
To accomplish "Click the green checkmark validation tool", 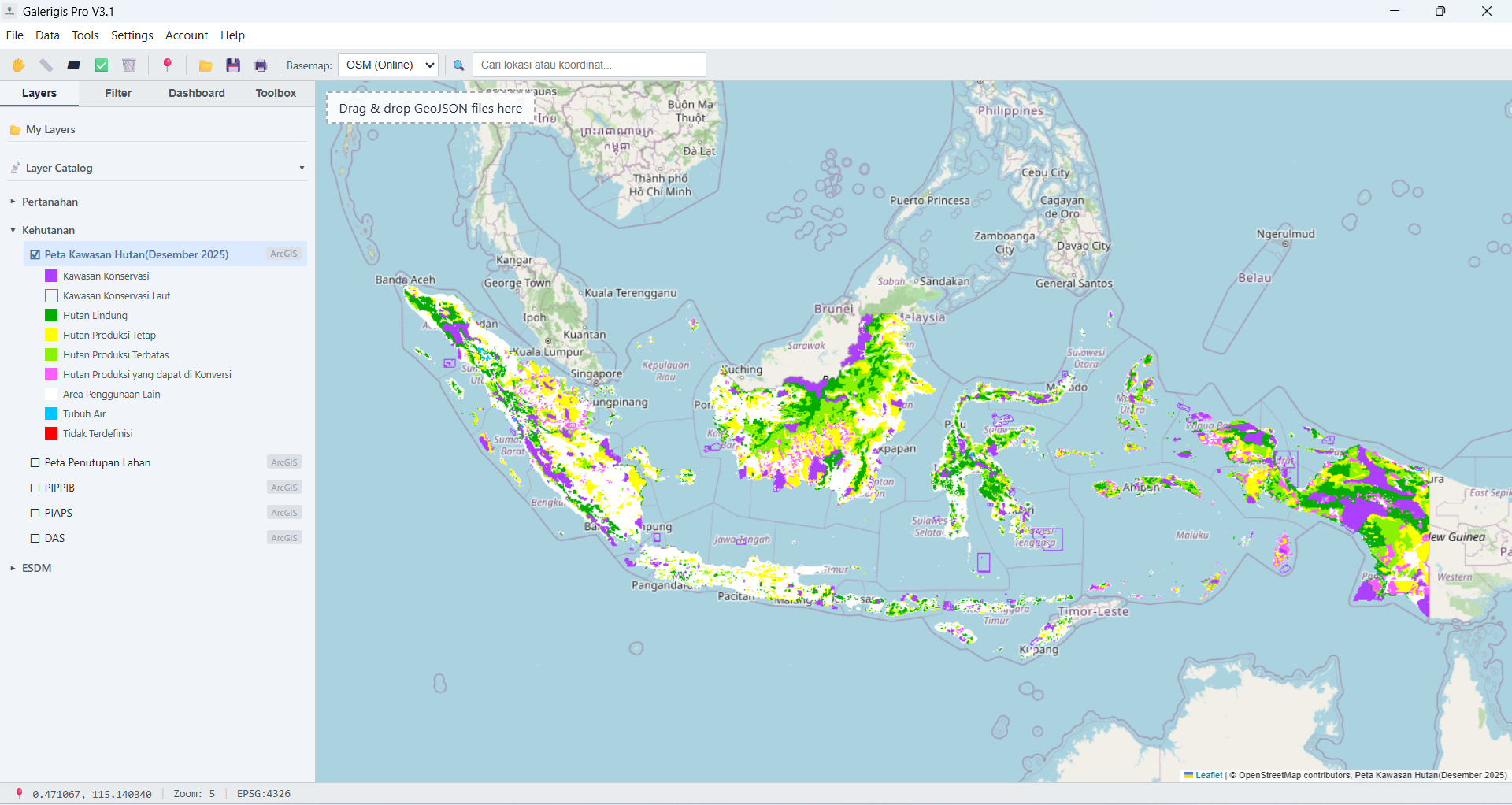I will tap(101, 65).
